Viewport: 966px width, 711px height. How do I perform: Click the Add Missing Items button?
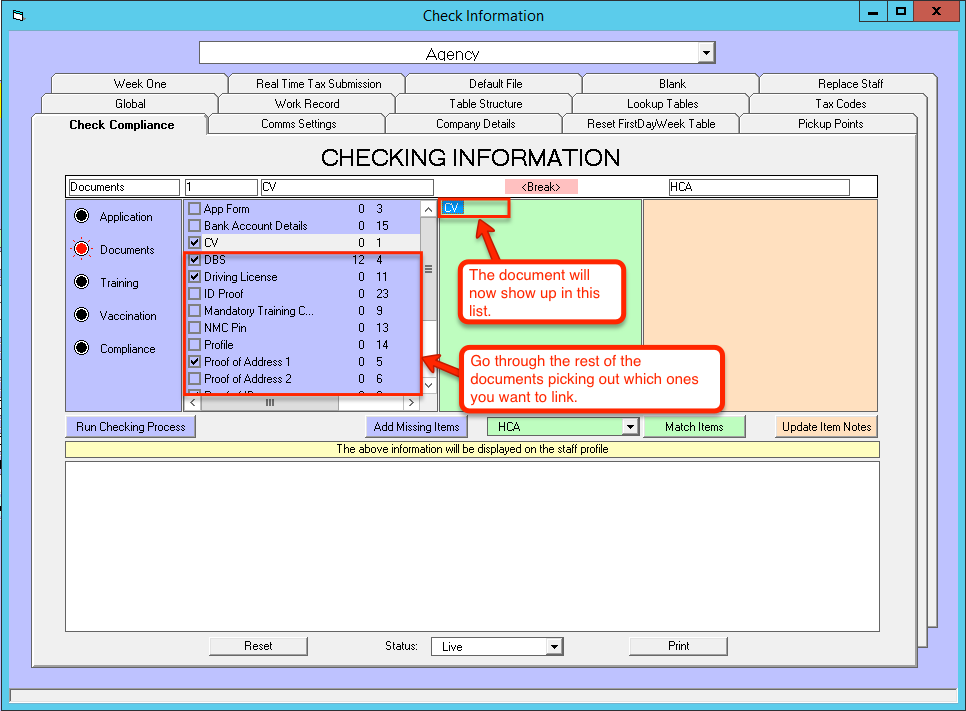point(416,427)
